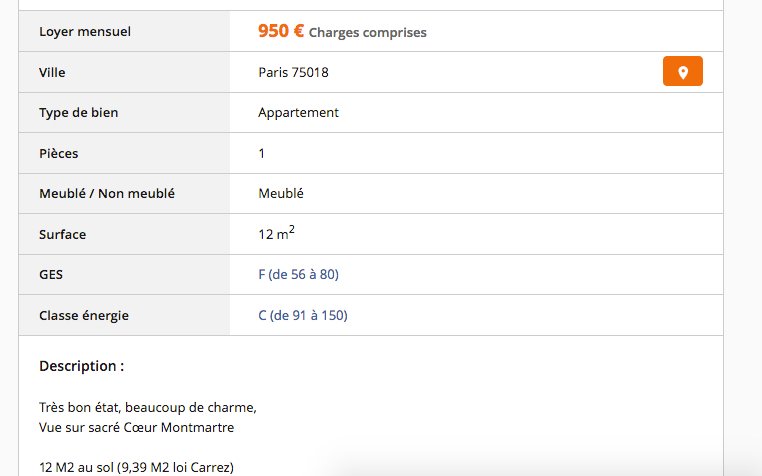Click the Vue sur sacré Cœur Montmartre line
The image size is (762, 476).
[x=137, y=427]
